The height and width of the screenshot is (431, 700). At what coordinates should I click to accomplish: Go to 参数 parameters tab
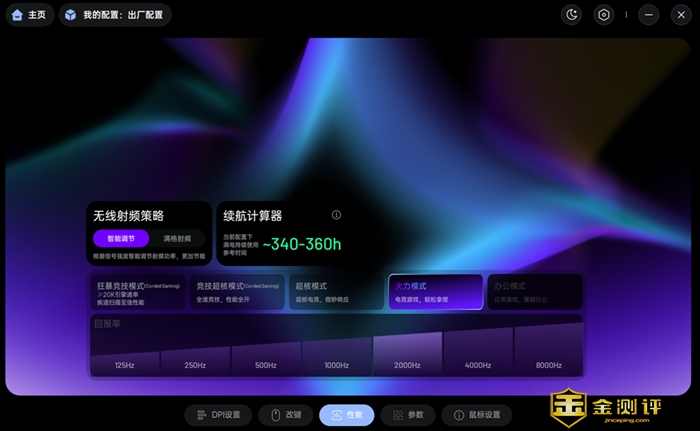click(409, 415)
